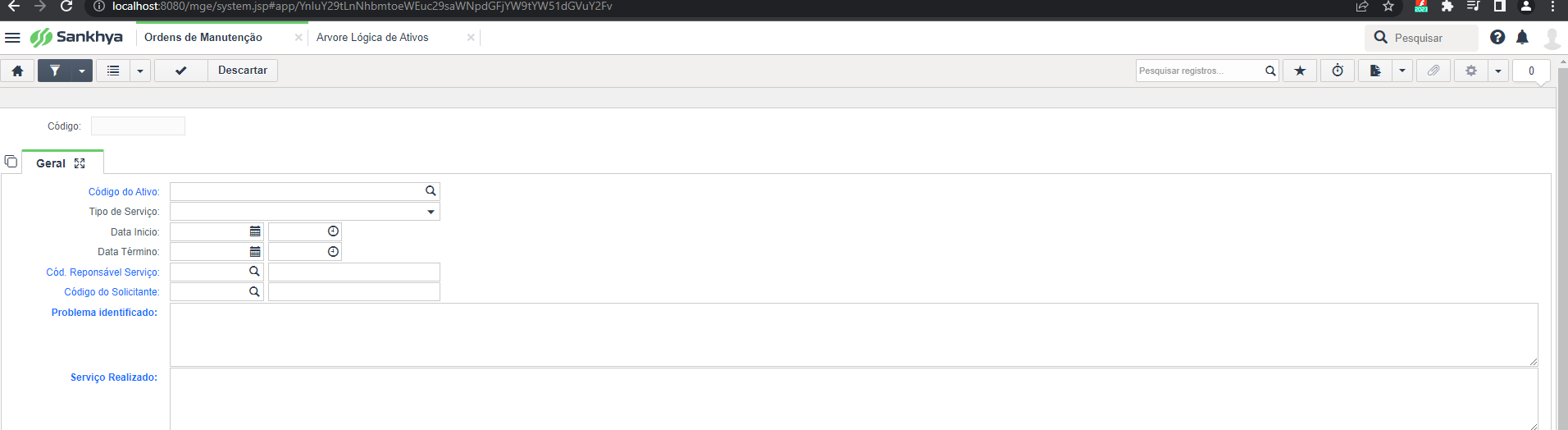Open the help question mark icon

tap(1497, 37)
